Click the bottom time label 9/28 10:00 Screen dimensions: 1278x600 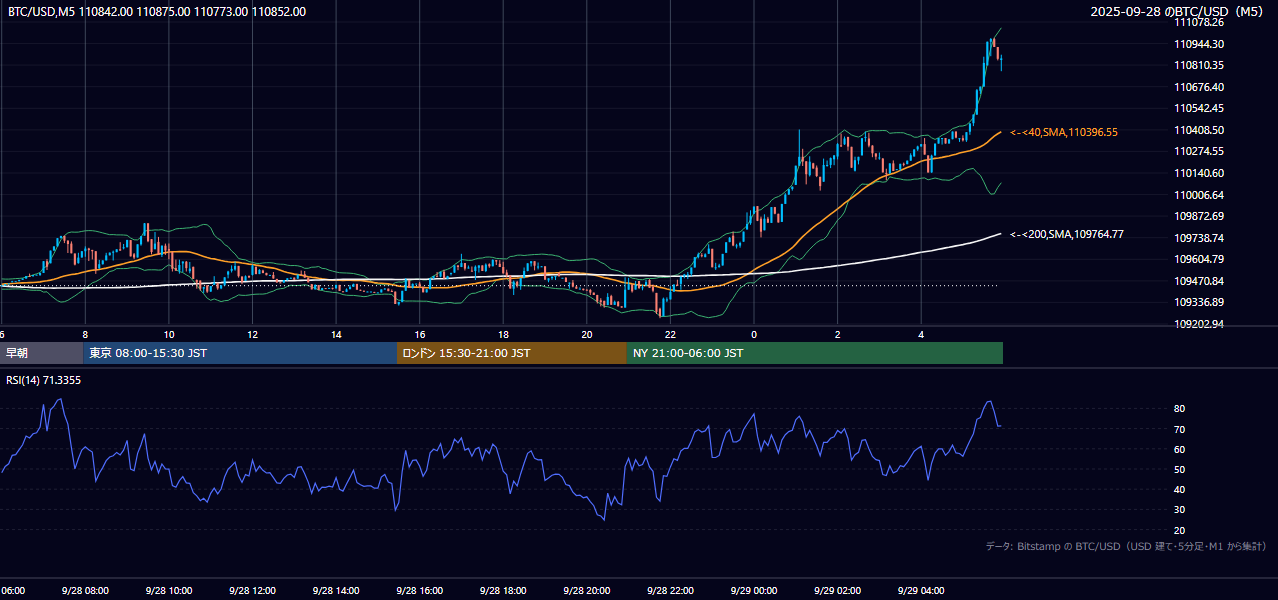(168, 591)
